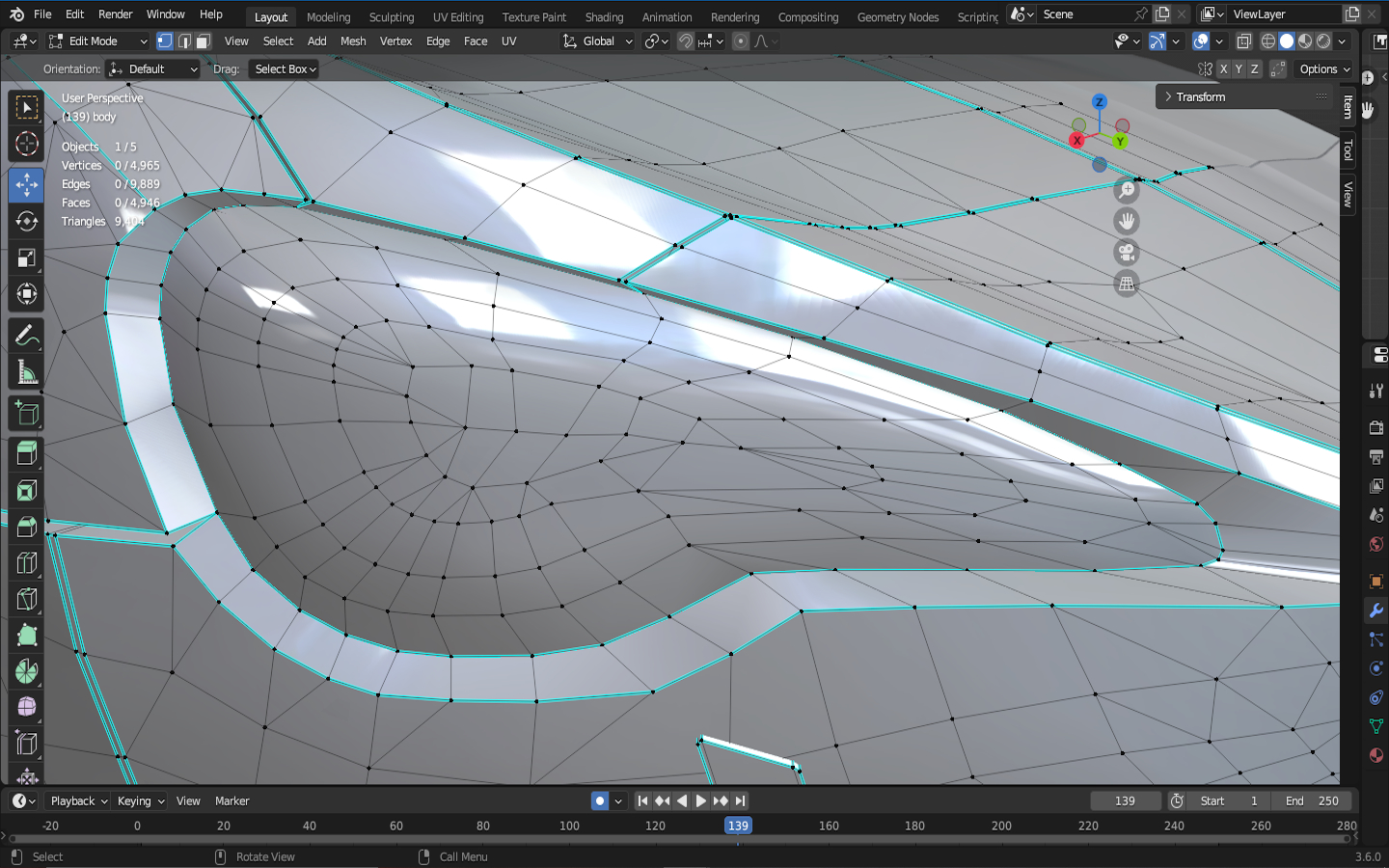This screenshot has height=868, width=1389.
Task: Open the timeline Marker menu
Action: coord(231,801)
